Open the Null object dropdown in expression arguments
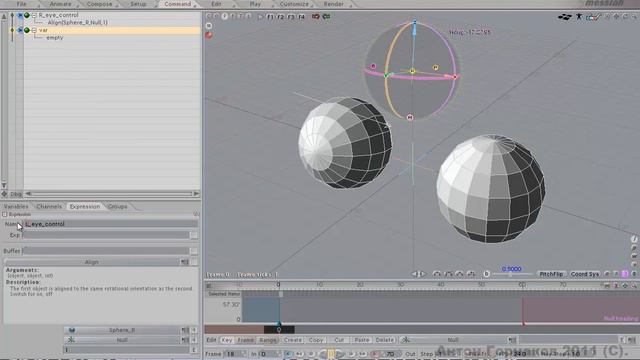640x360 pixels. pos(122,340)
